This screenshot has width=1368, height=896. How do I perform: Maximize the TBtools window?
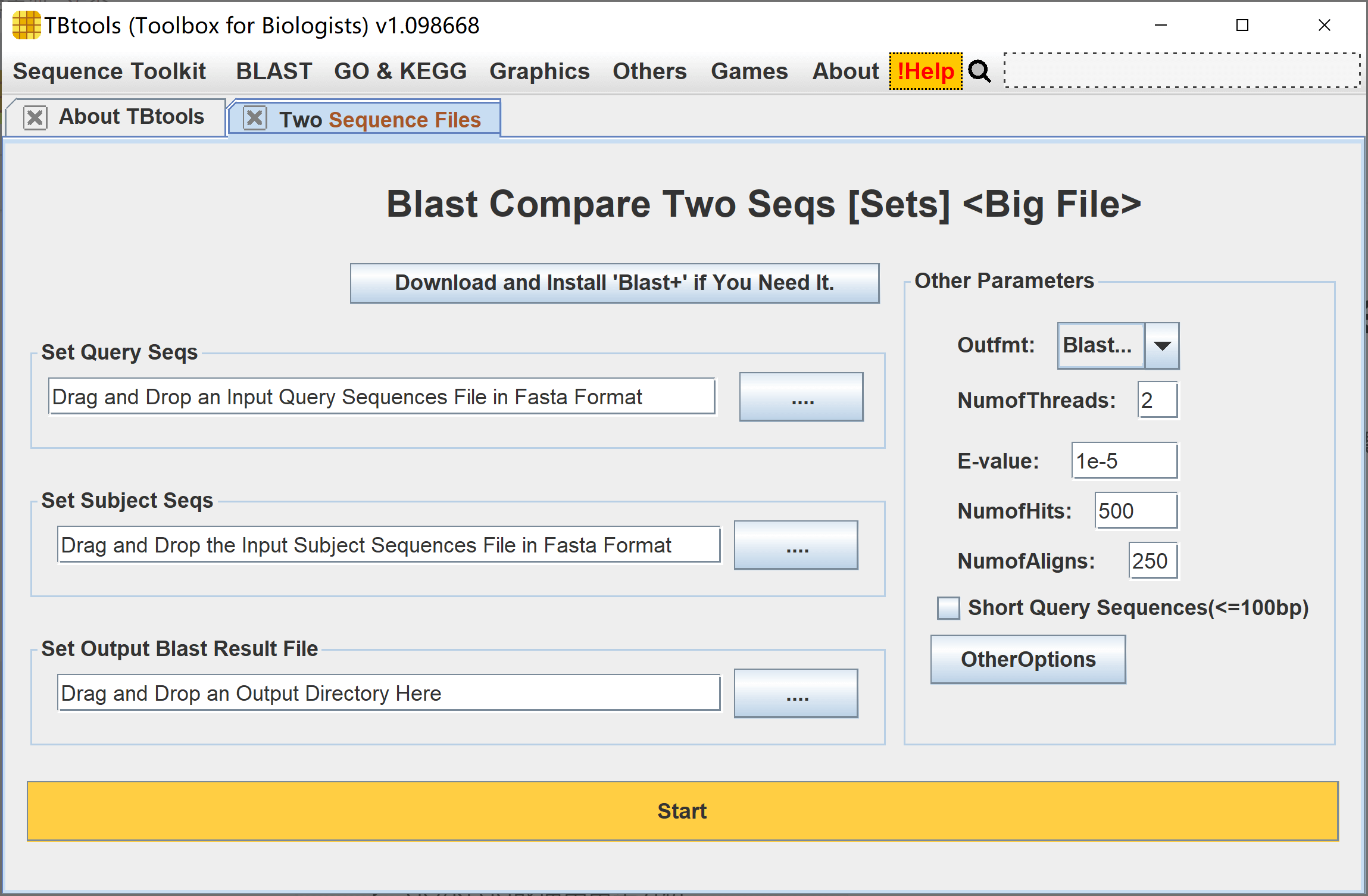pyautogui.click(x=1242, y=26)
